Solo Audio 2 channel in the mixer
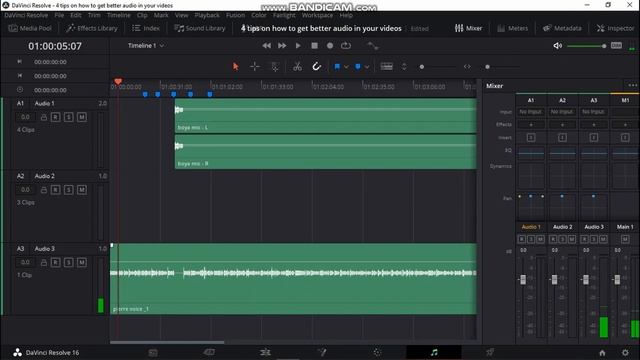This screenshot has height=360, width=640. (x=562, y=239)
